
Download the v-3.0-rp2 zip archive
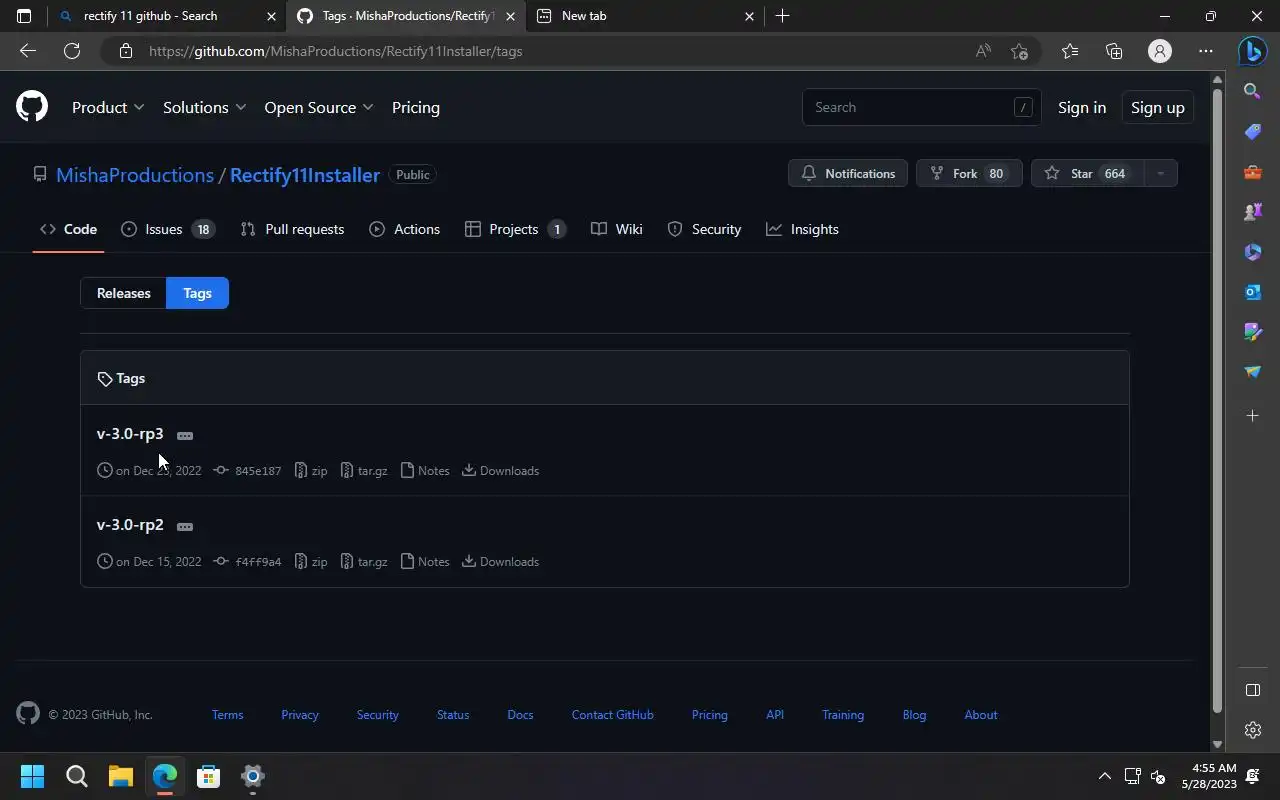click(311, 561)
